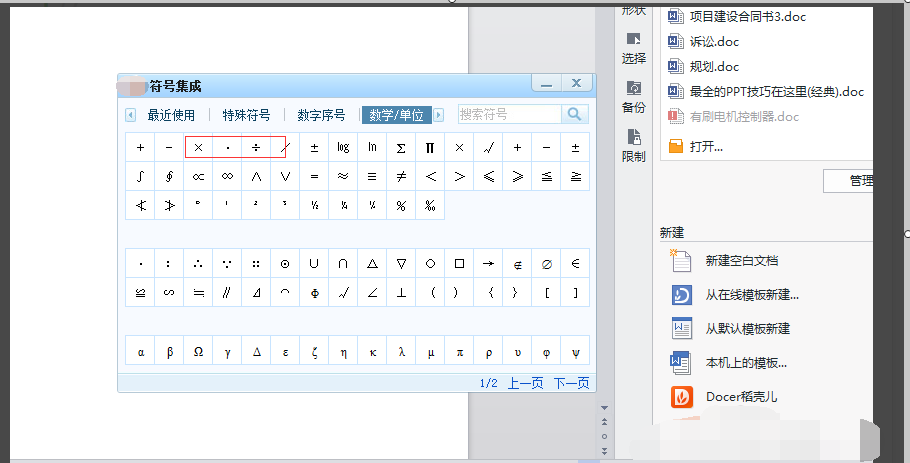Insert the Greek letter lambda λ
The width and height of the screenshot is (910, 463).
coord(401,352)
